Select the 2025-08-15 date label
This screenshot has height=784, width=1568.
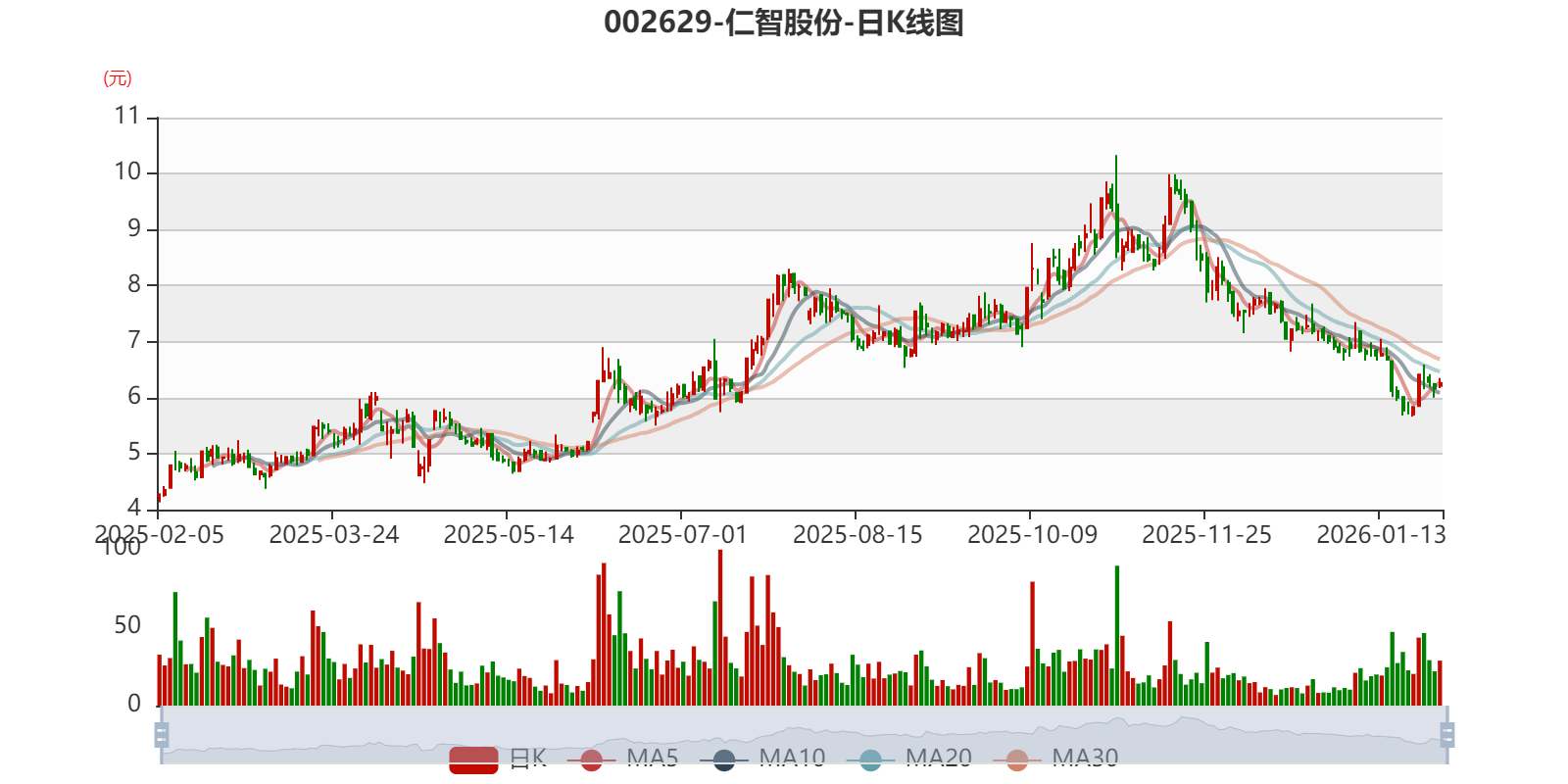857,535
